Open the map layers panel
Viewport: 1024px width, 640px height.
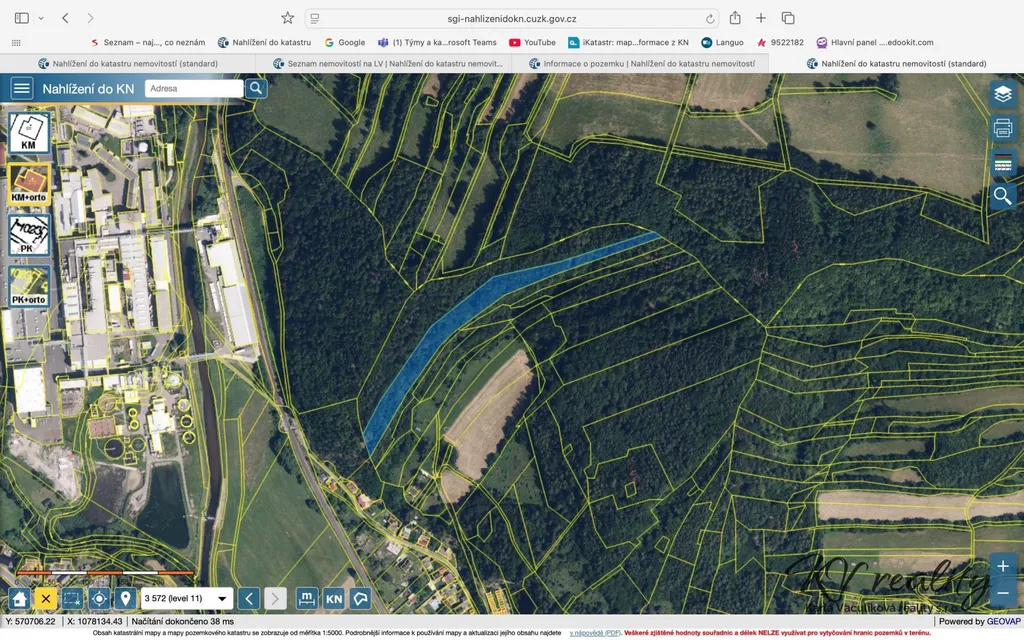click(x=1002, y=94)
